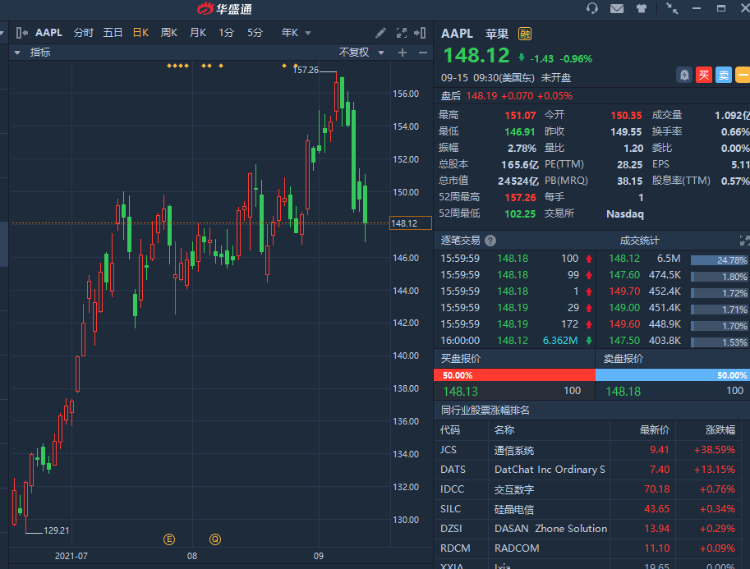Click the 52周最高 value 157.26
This screenshot has height=569, width=750.
click(520, 197)
